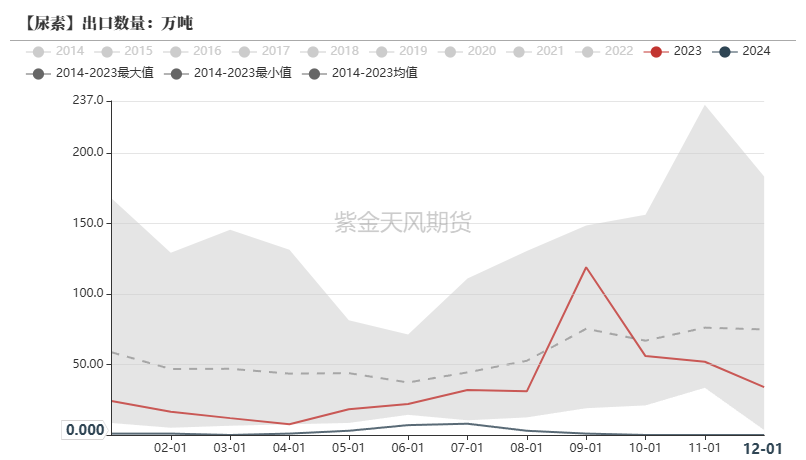Image resolution: width=806 pixels, height=460 pixels.
Task: Toggle the 2021 series legend entry
Action: pos(536,51)
